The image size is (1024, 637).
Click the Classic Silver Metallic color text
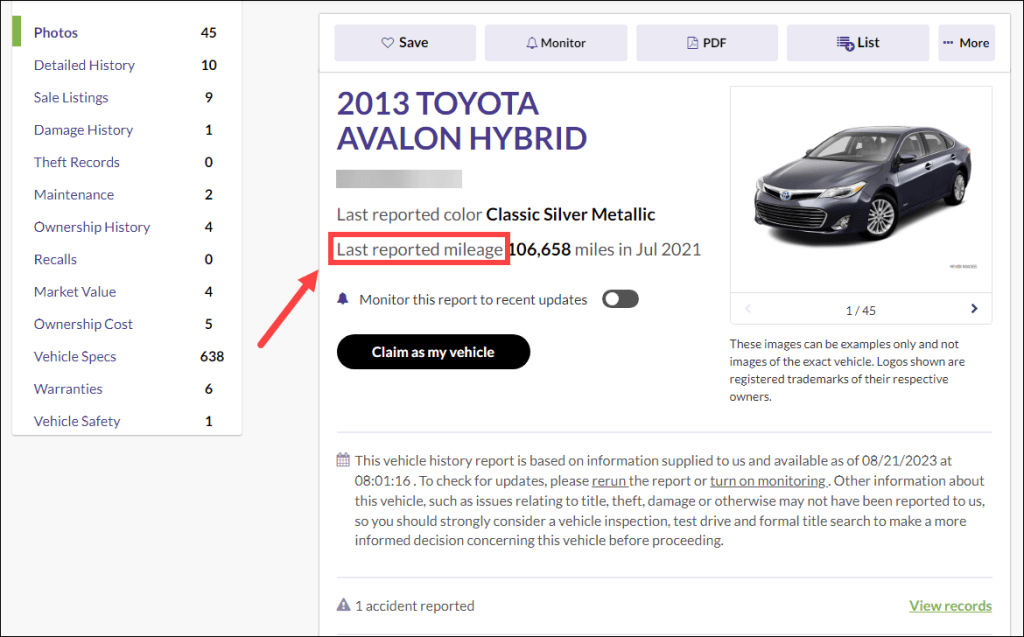tap(571, 214)
